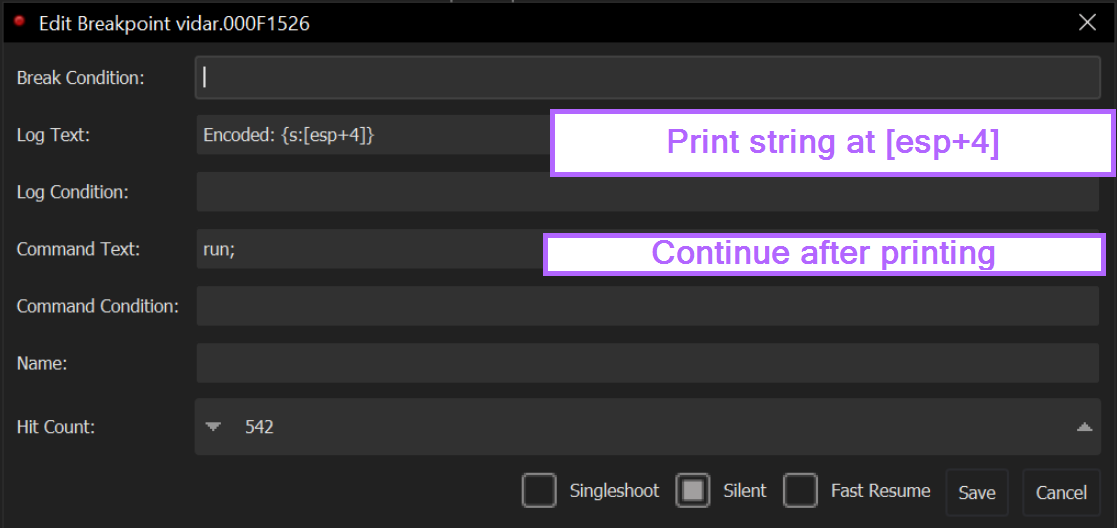Click the "Print string at [esp+4]" annotation

pyautogui.click(x=832, y=143)
